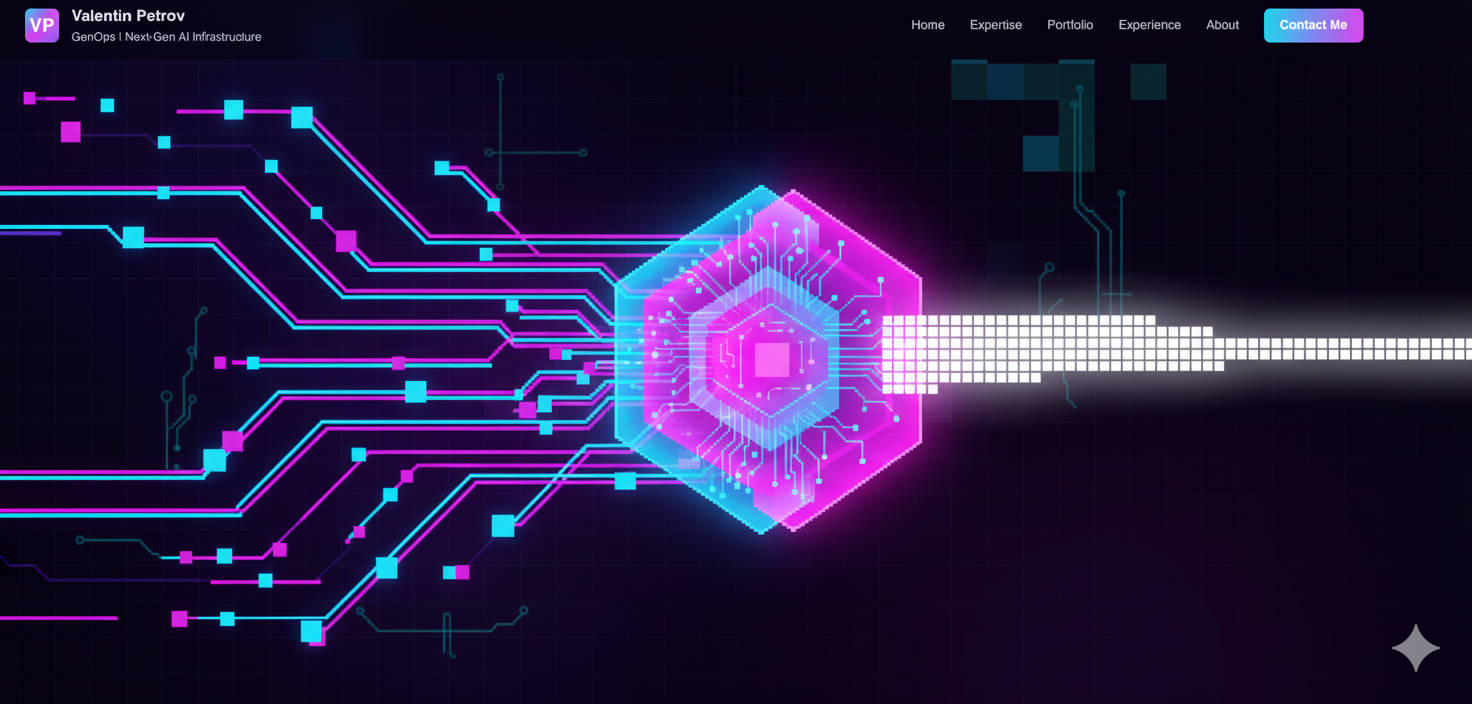
Task: Go to the Home nav link
Action: [x=927, y=25]
